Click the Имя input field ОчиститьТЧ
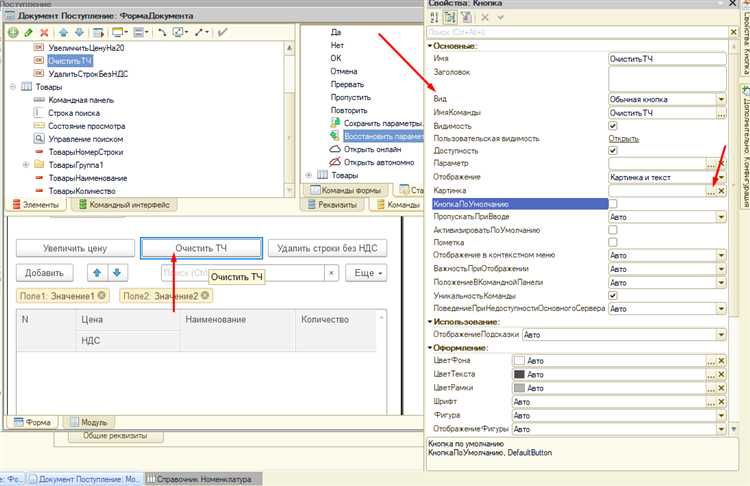Screen dimensions: 750x486 tap(667, 59)
